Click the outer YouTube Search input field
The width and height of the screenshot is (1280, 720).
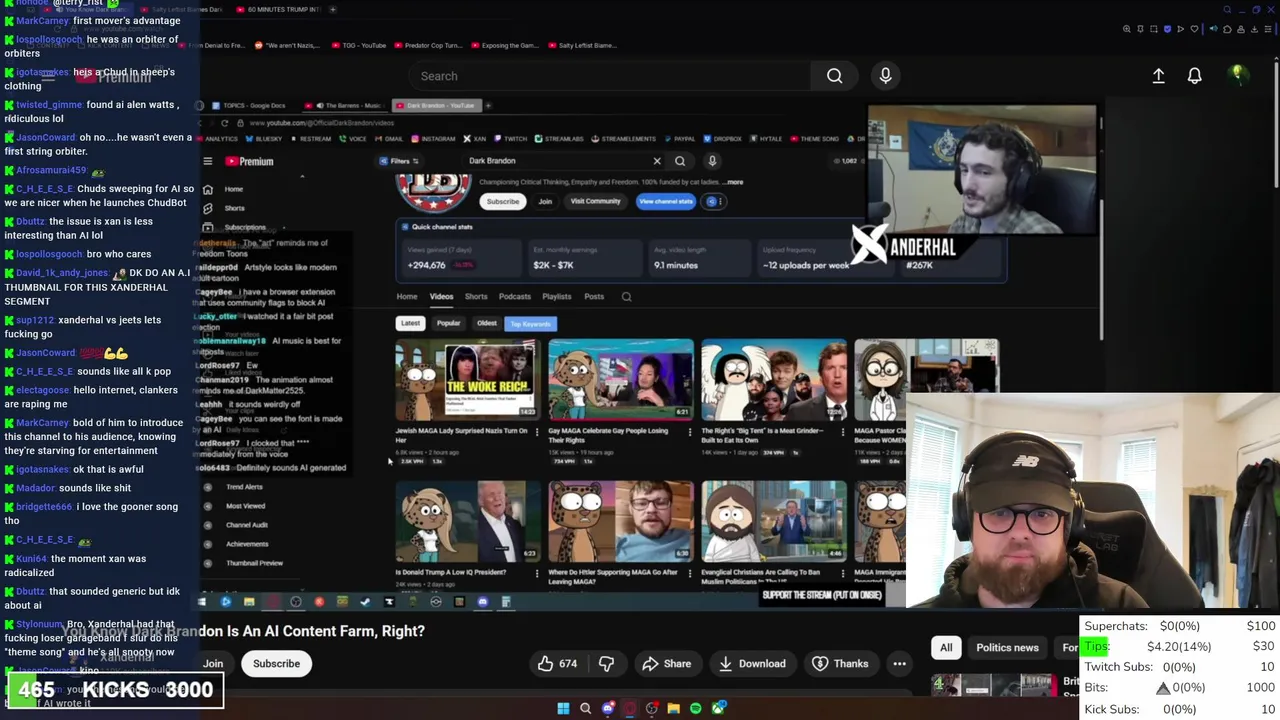click(x=610, y=76)
